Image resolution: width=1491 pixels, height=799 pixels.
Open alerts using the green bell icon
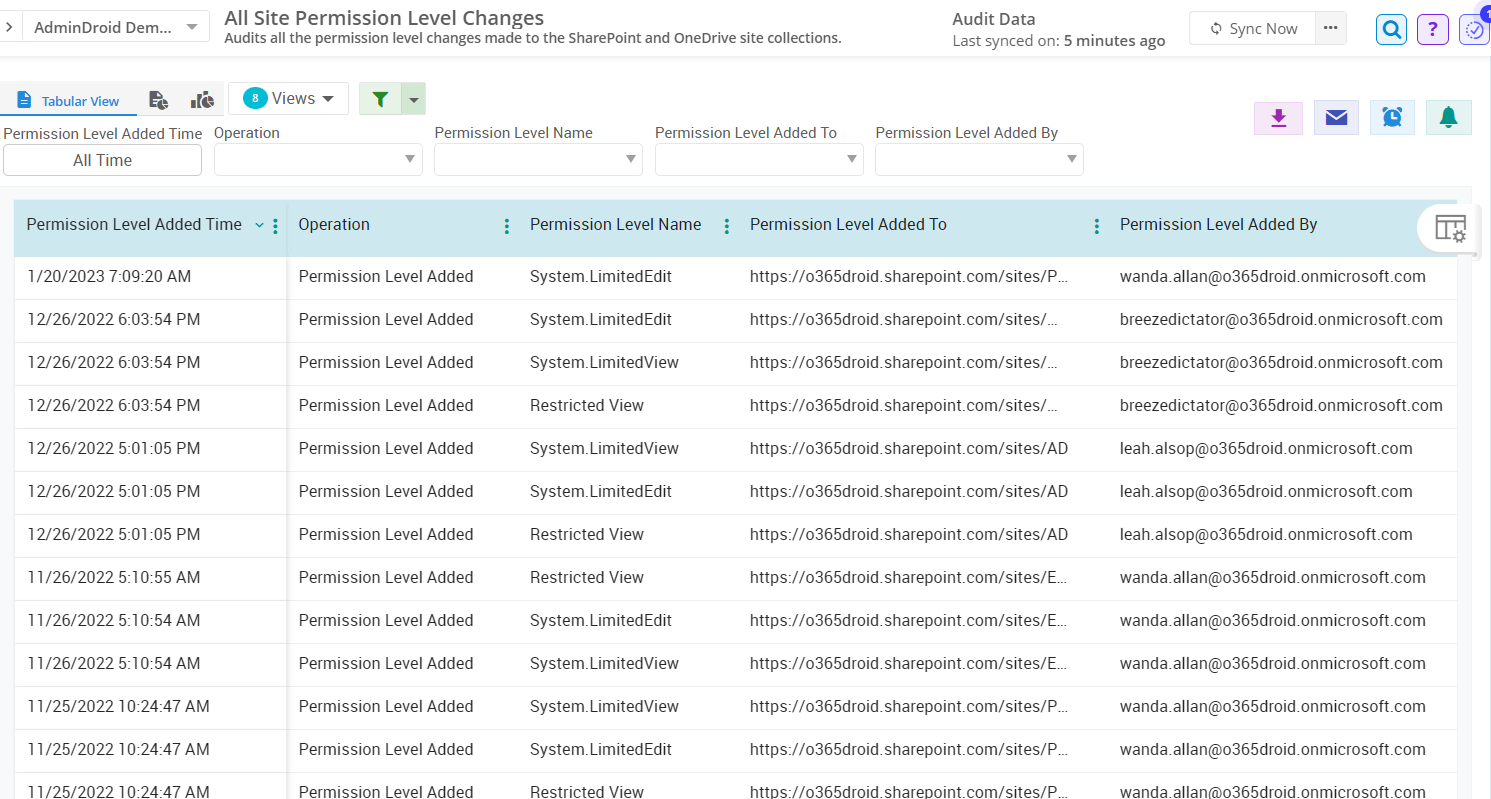pos(1448,117)
